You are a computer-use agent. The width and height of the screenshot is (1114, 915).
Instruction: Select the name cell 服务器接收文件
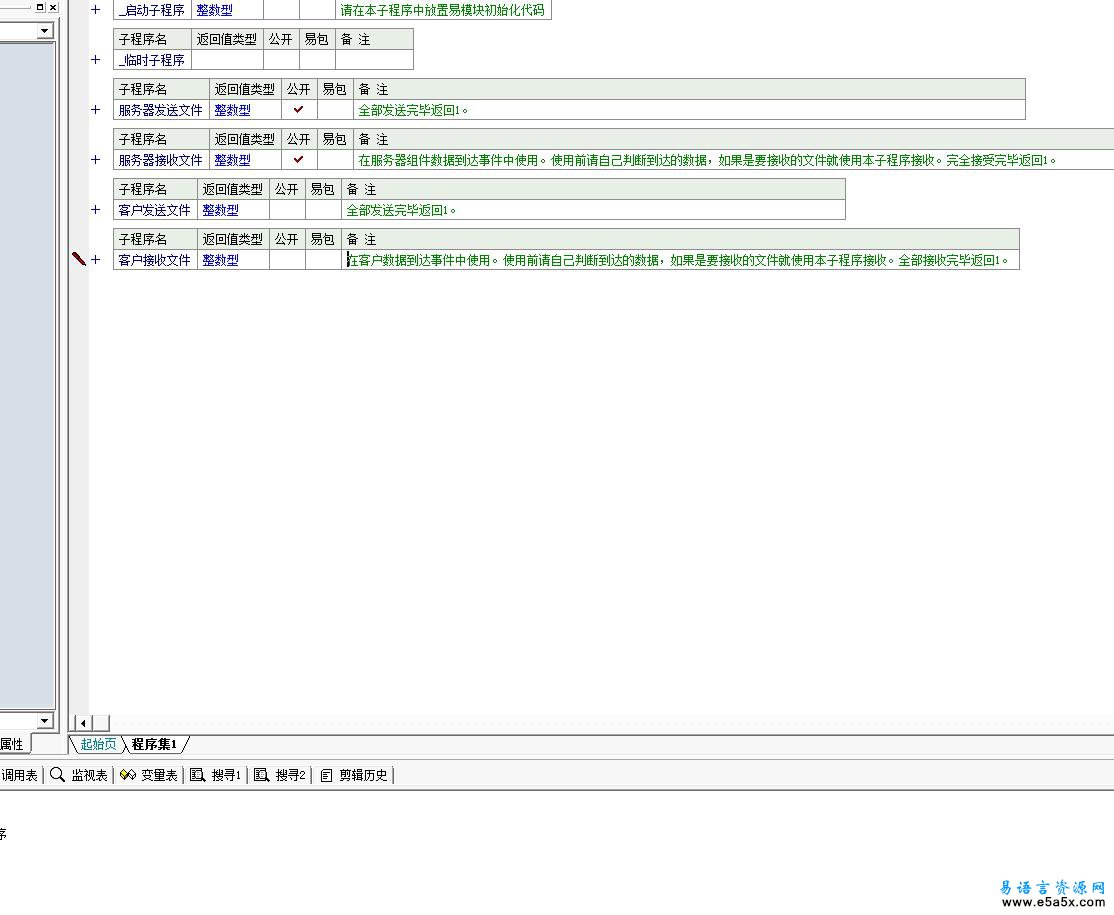[x=161, y=160]
